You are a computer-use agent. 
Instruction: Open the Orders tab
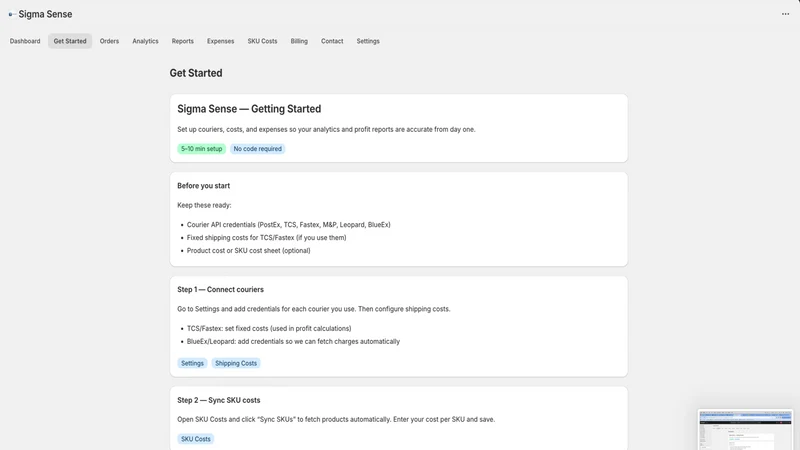click(109, 41)
